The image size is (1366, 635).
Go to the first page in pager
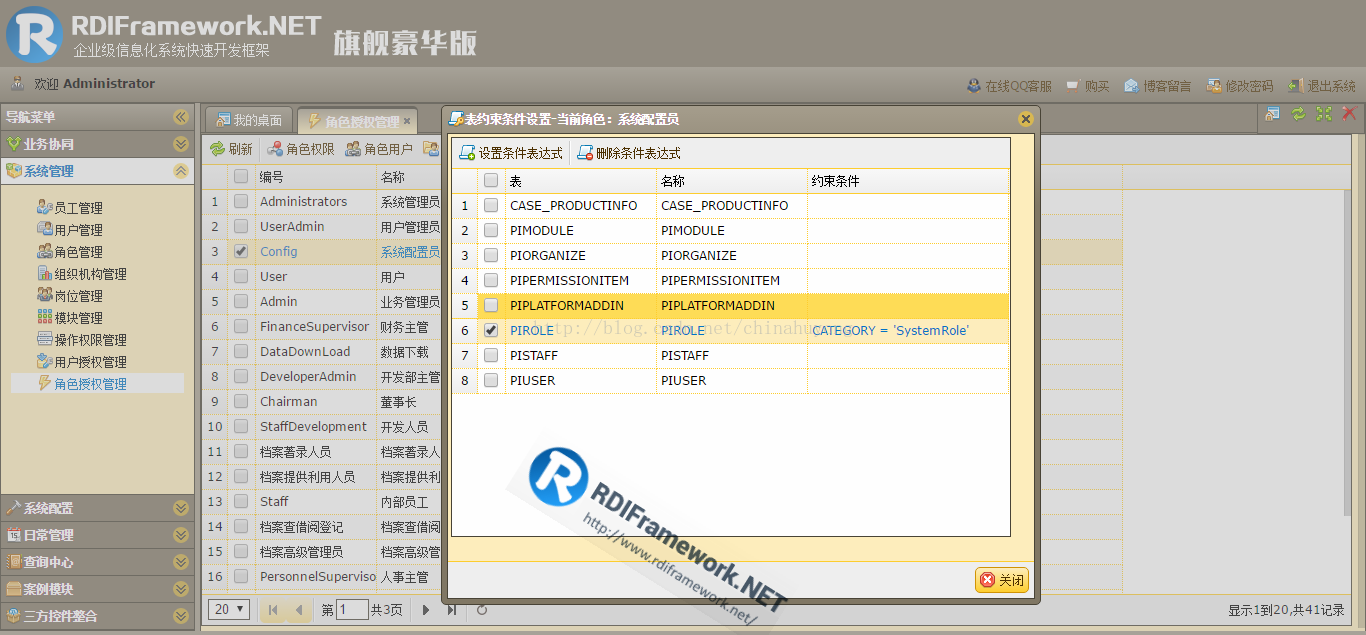point(273,609)
